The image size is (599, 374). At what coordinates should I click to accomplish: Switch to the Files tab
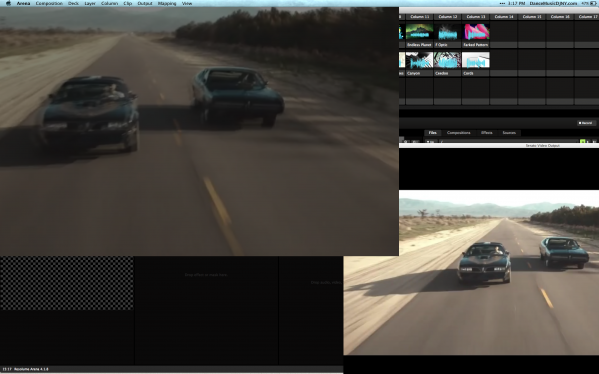point(432,133)
